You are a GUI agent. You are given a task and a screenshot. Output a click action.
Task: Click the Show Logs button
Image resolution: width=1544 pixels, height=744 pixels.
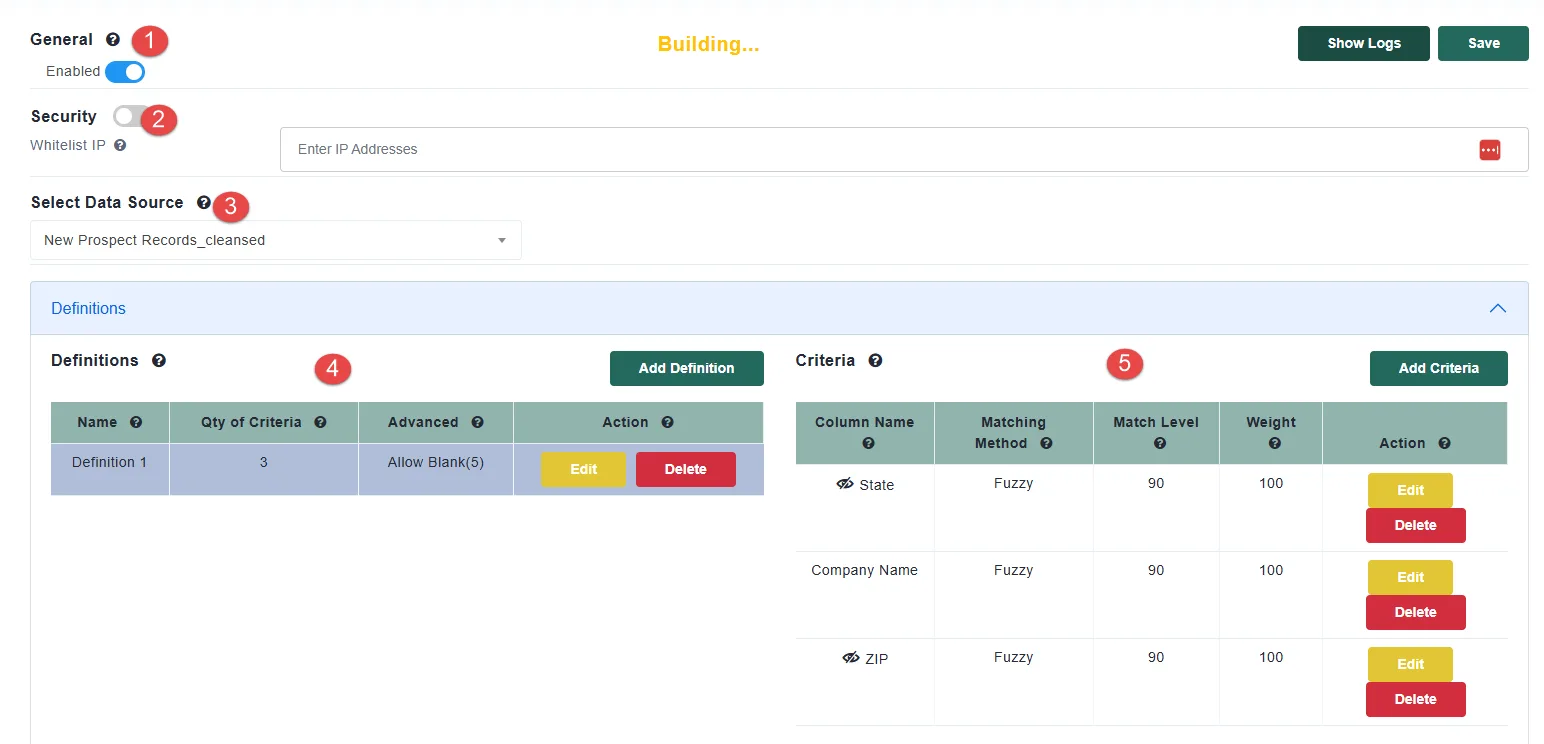[1363, 43]
